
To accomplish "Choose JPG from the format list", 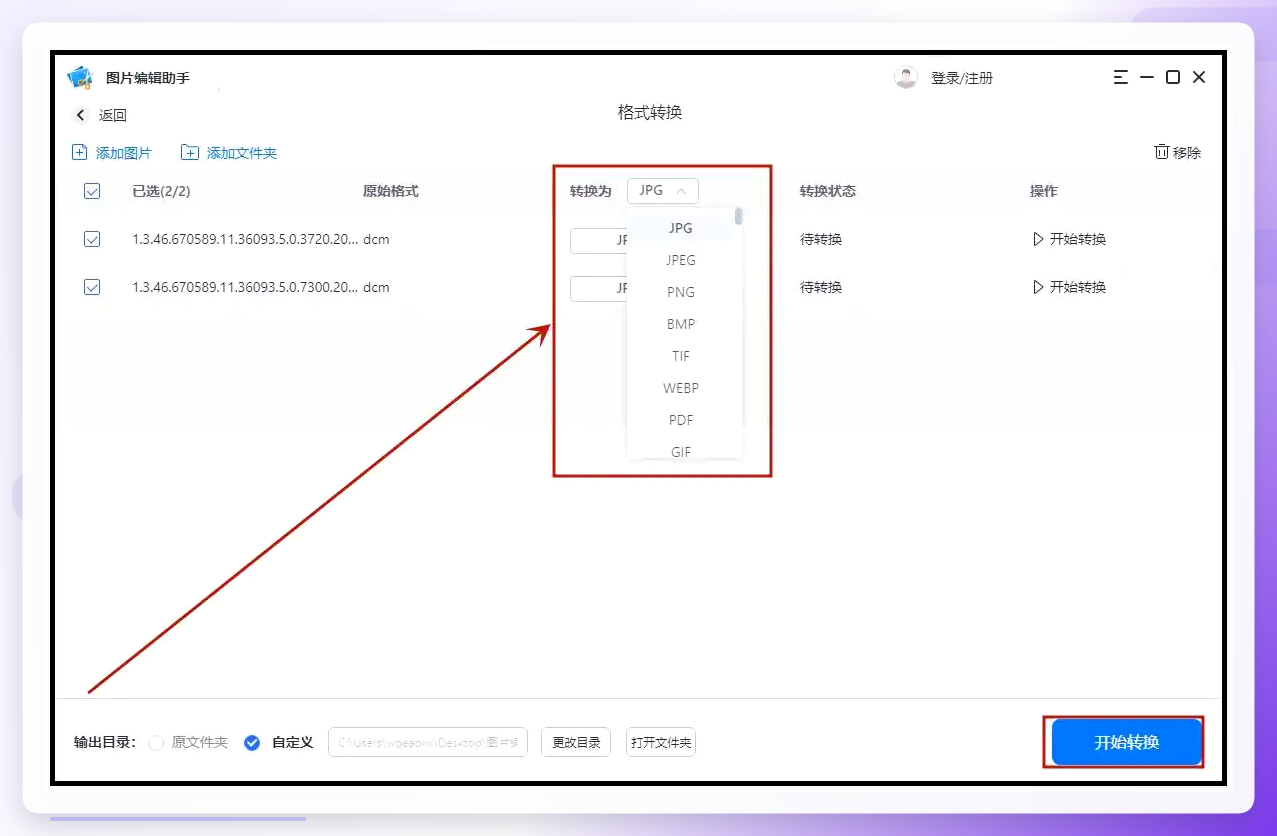I will click(681, 228).
